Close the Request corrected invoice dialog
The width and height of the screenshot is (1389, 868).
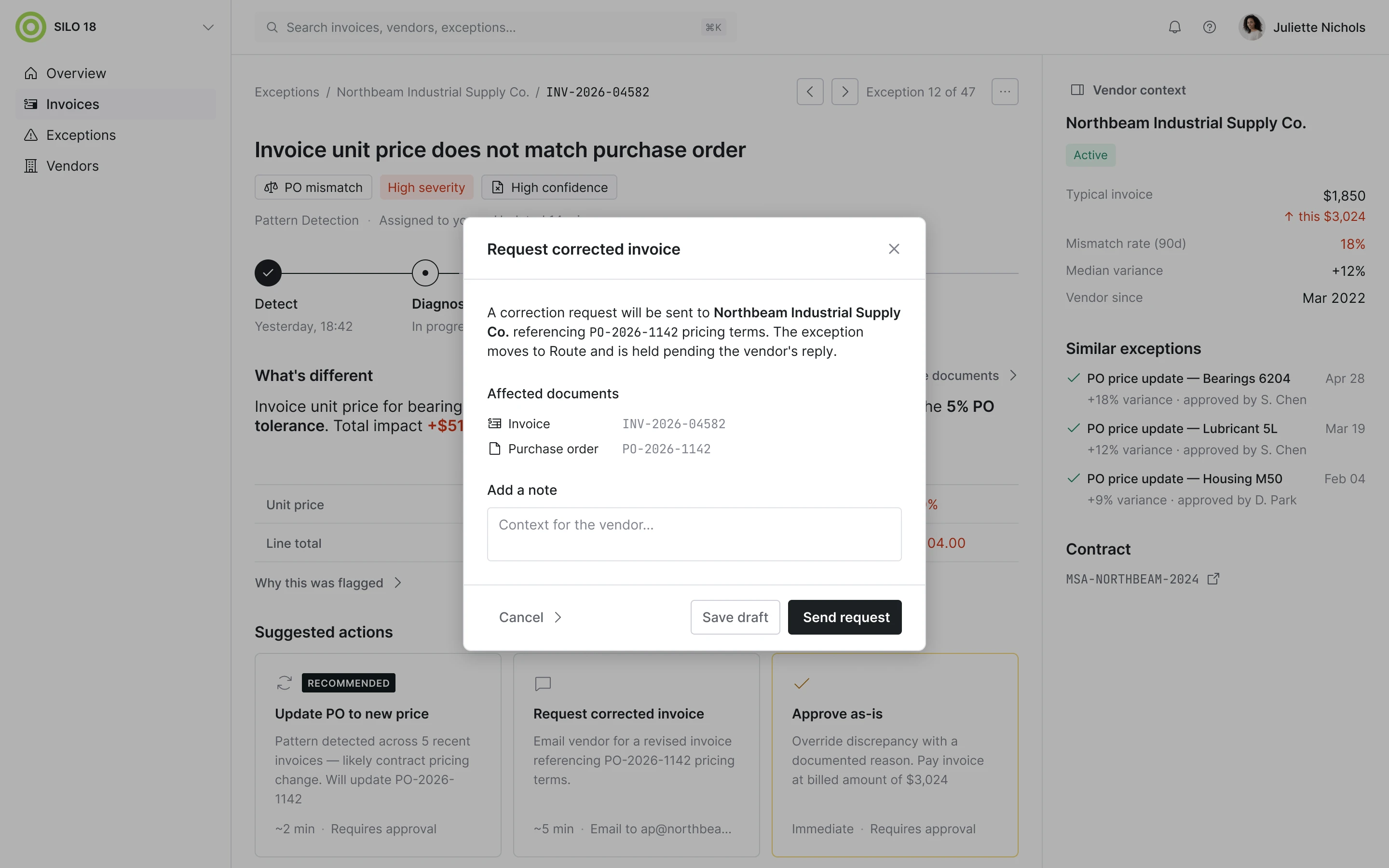tap(894, 248)
